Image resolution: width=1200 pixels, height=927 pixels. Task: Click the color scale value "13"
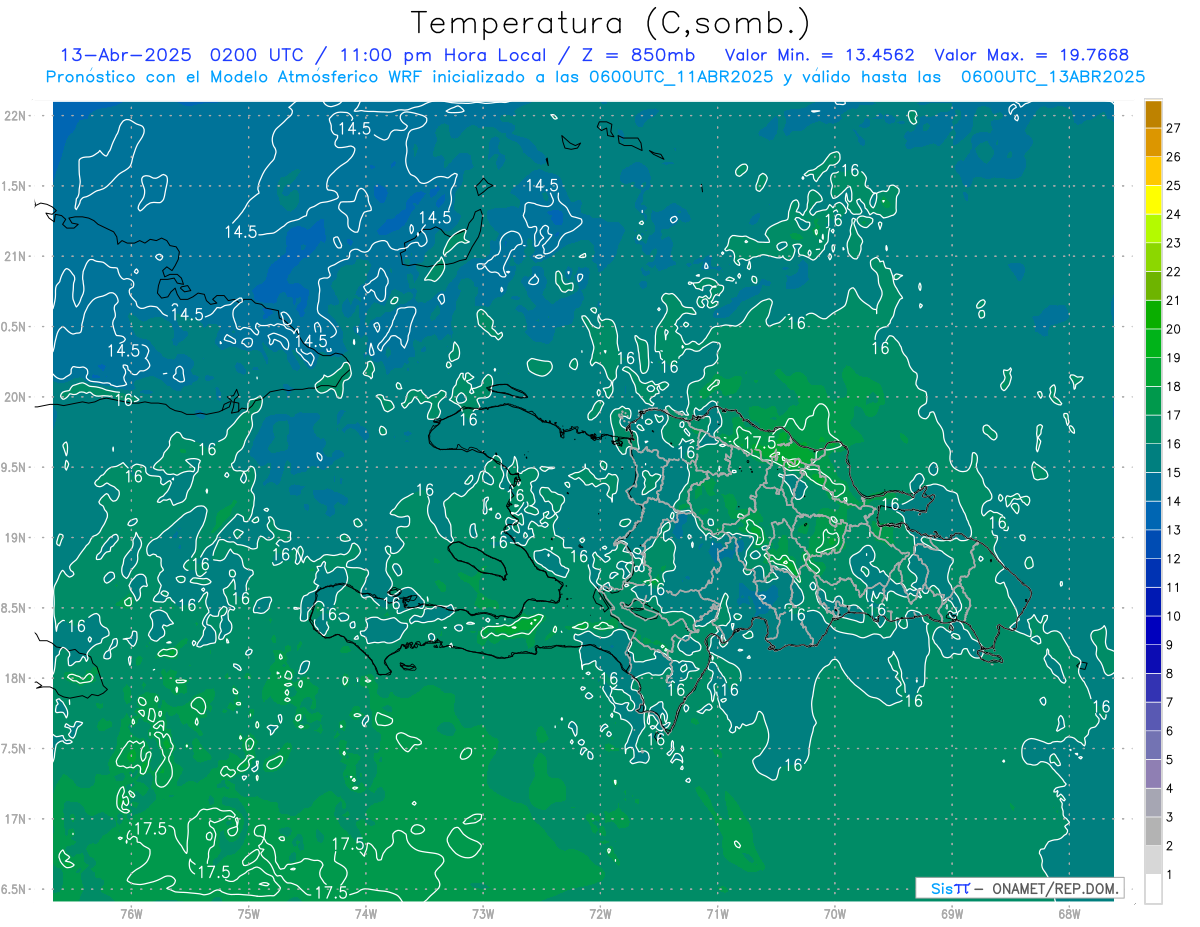point(1174,530)
